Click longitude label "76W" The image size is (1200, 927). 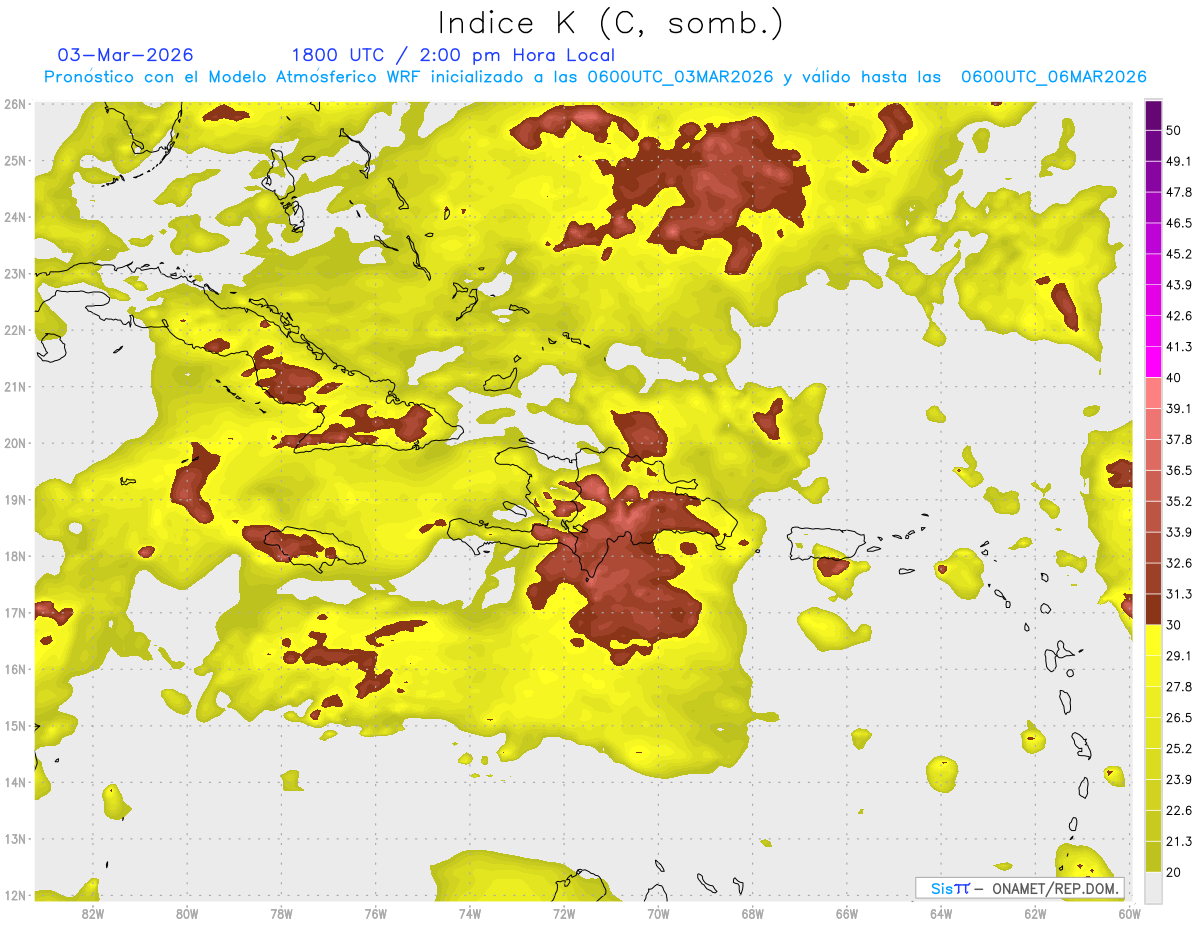click(x=375, y=913)
